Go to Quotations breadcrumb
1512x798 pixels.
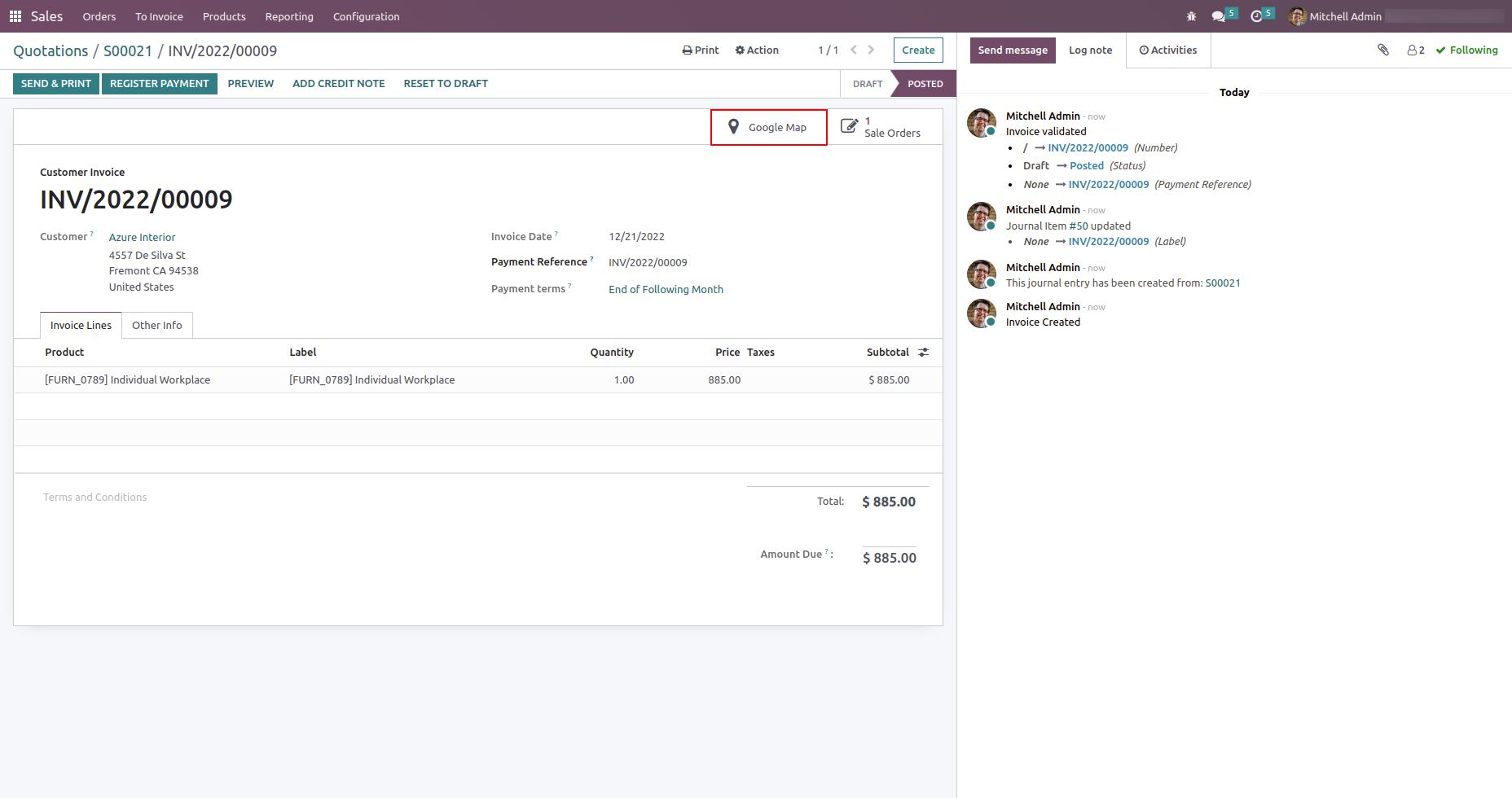(x=51, y=51)
